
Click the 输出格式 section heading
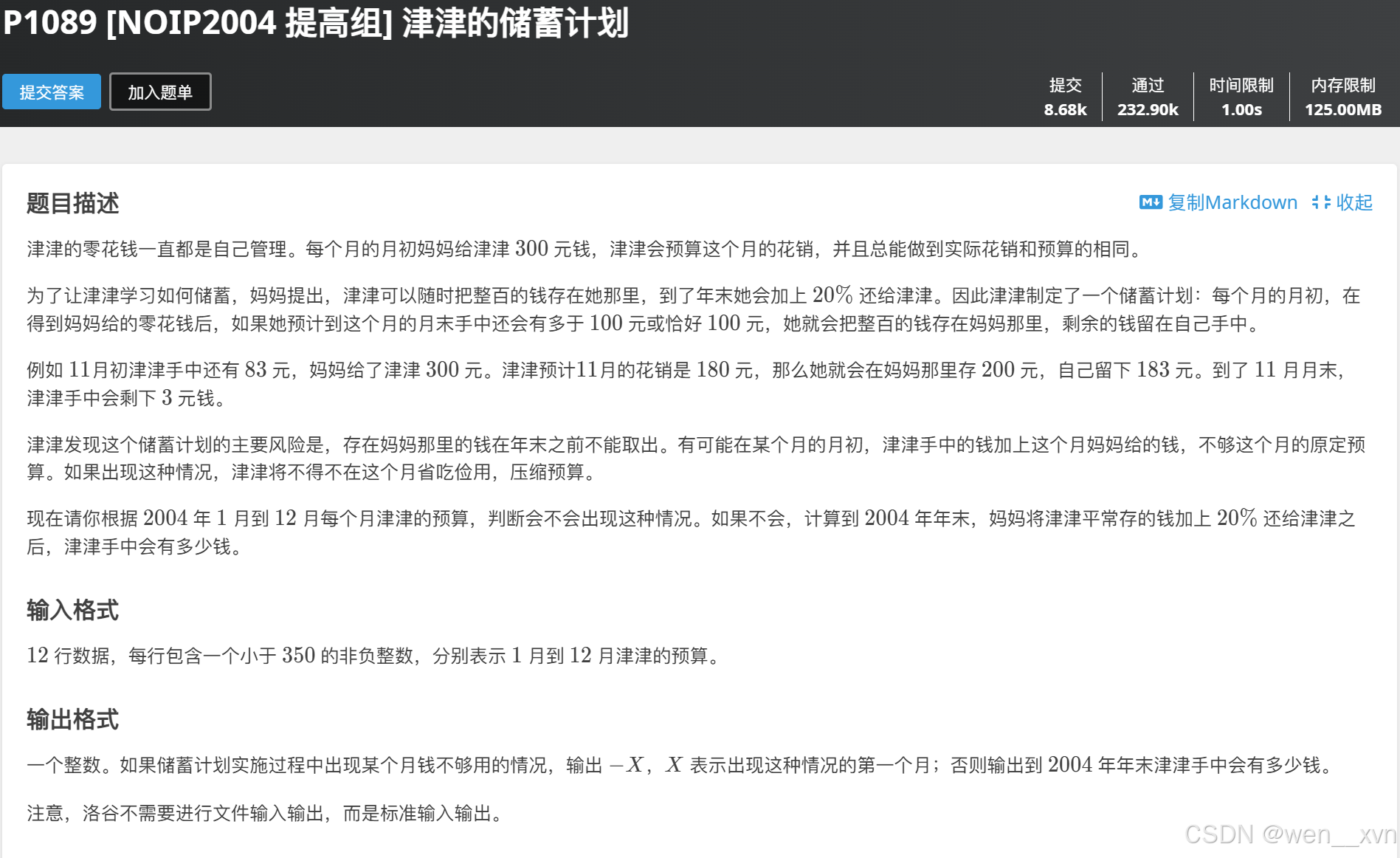pyautogui.click(x=72, y=719)
